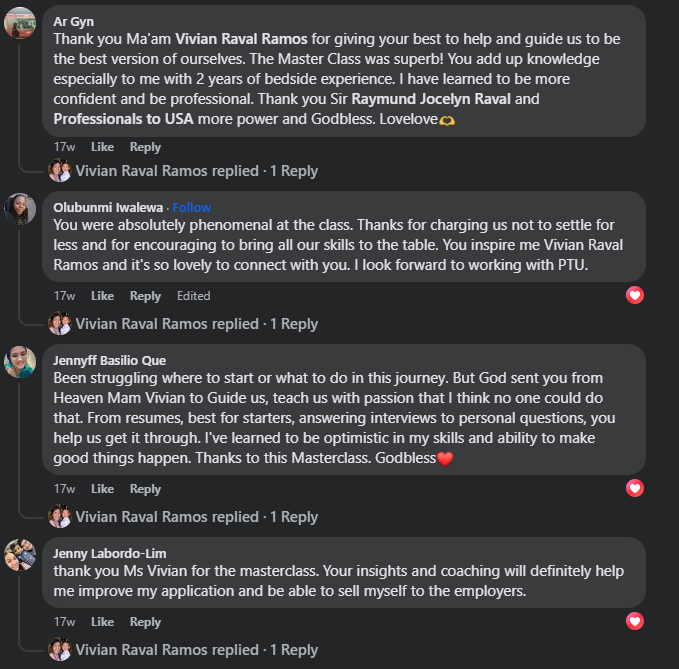This screenshot has height=669, width=679.
Task: Click heart reaction on Jenny Labordo-Lim's comment
Action: click(634, 621)
